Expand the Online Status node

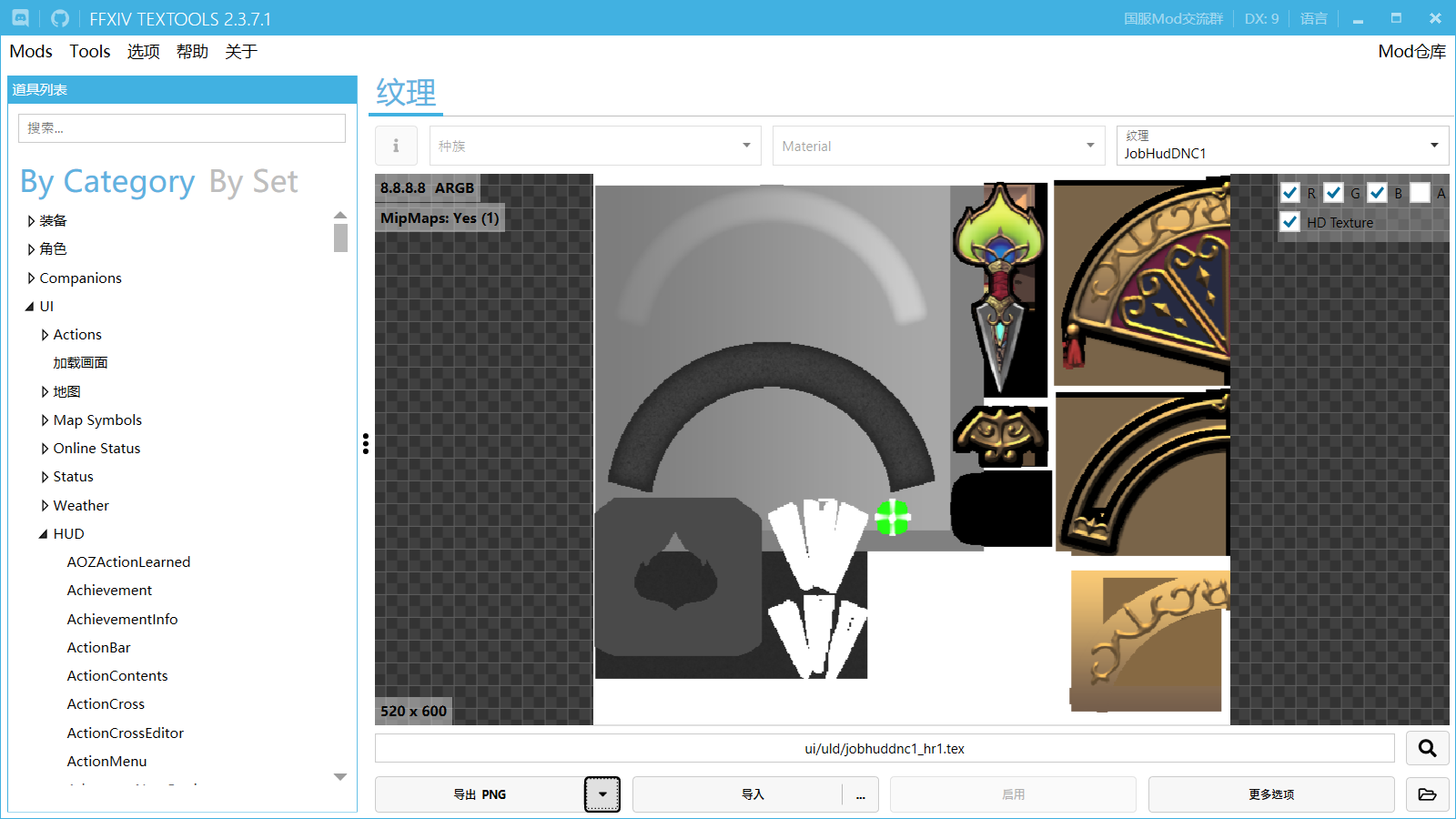pos(45,449)
